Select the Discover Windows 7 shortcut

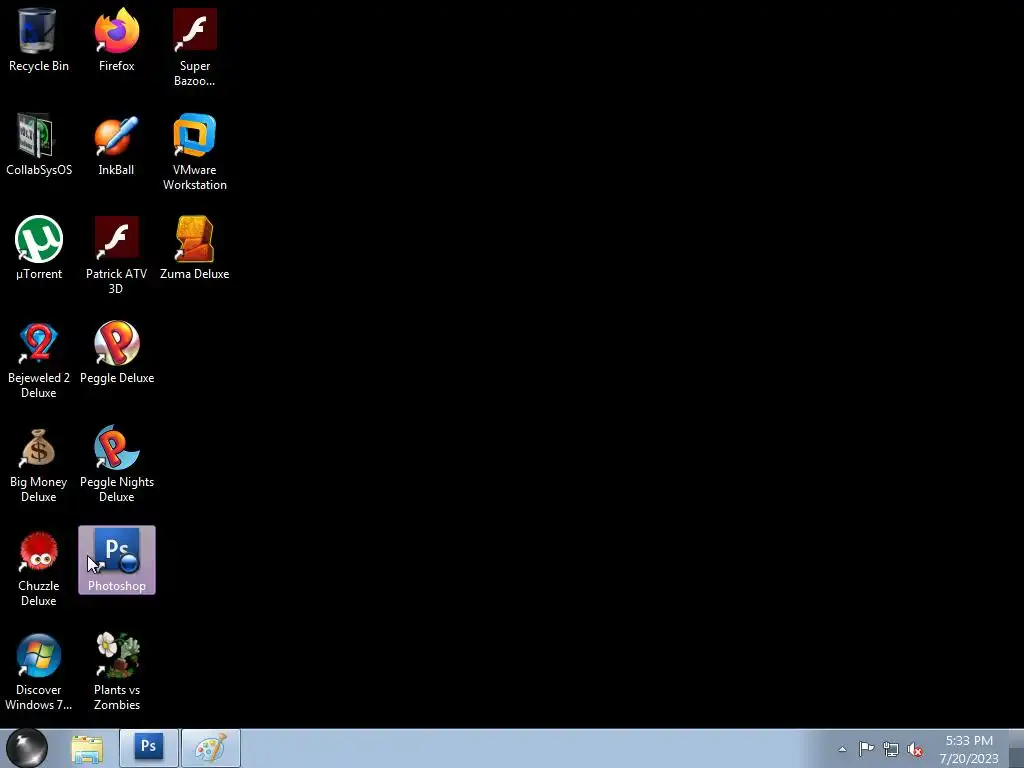tap(39, 671)
